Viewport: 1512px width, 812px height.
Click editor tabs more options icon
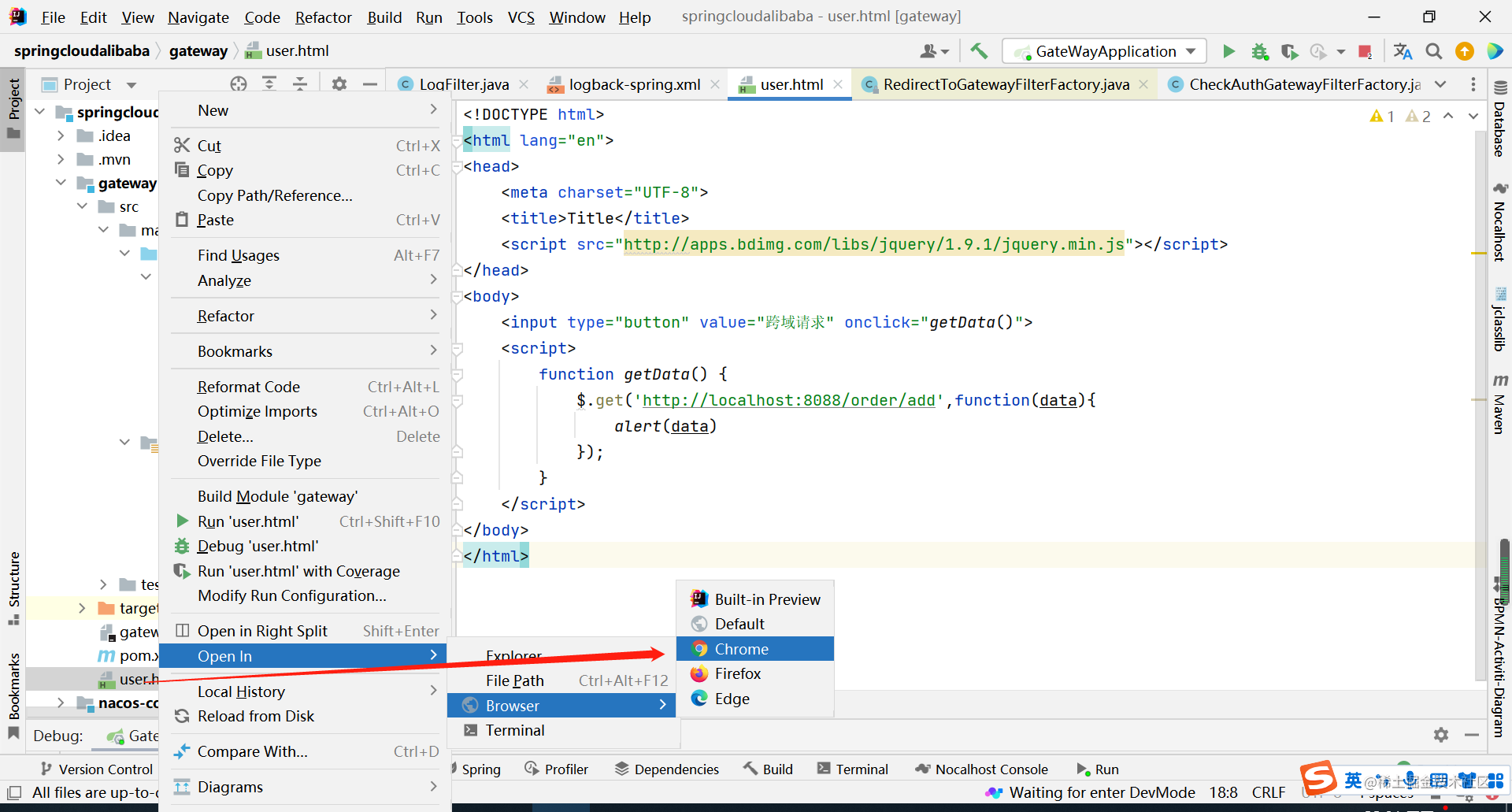[x=1473, y=84]
